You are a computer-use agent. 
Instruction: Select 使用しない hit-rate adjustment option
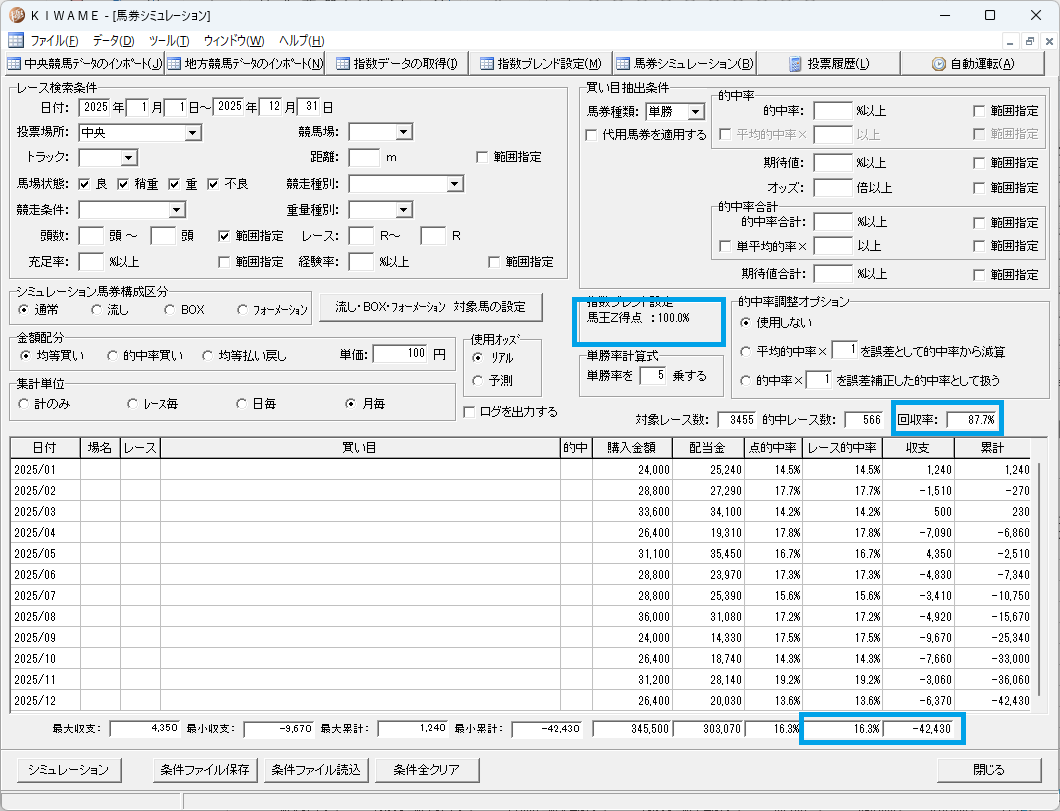(x=746, y=323)
